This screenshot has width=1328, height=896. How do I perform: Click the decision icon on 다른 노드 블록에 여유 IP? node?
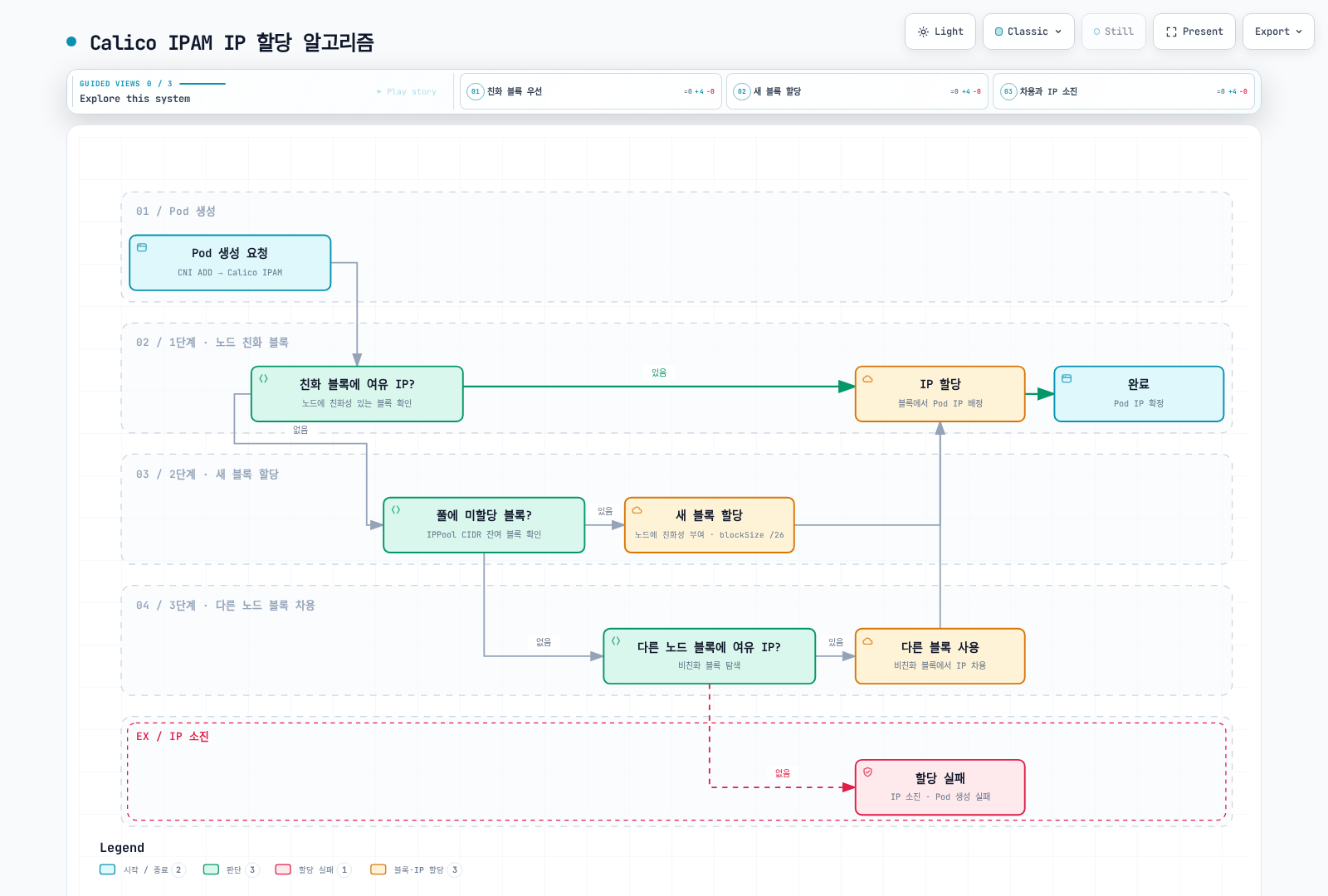point(616,640)
